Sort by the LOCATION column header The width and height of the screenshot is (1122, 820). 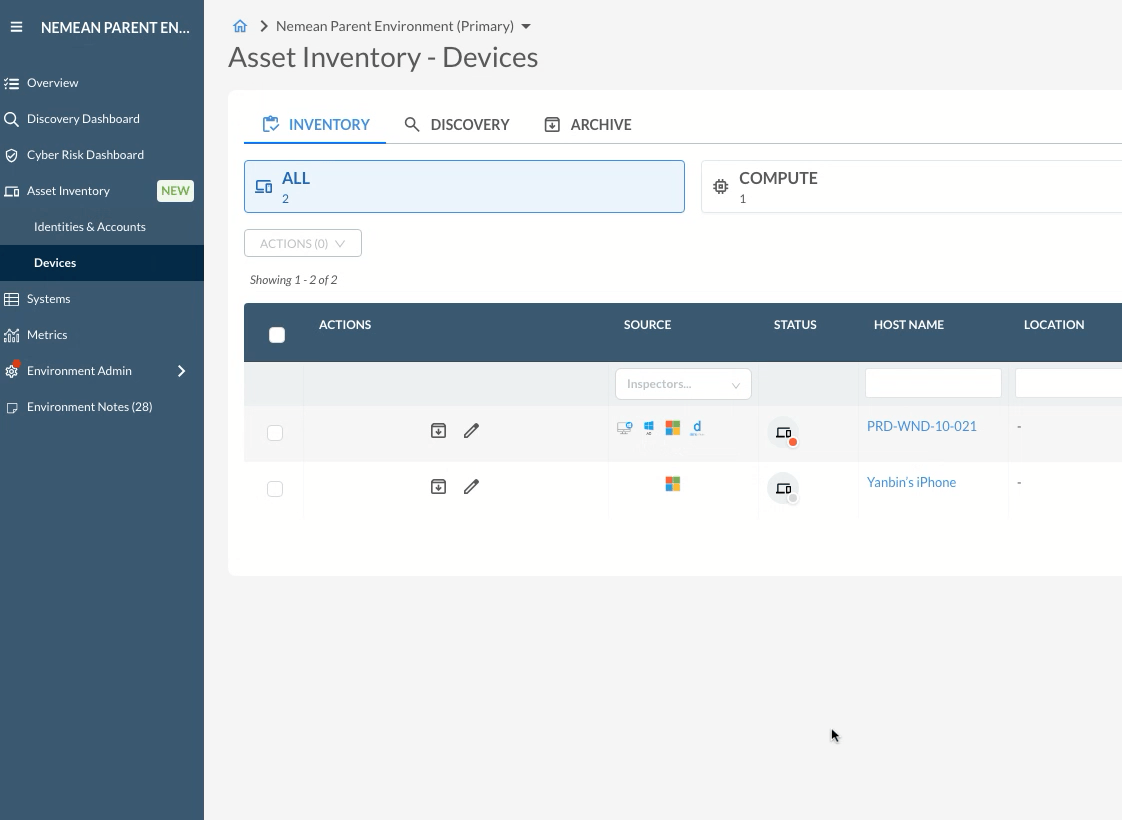[1054, 325]
